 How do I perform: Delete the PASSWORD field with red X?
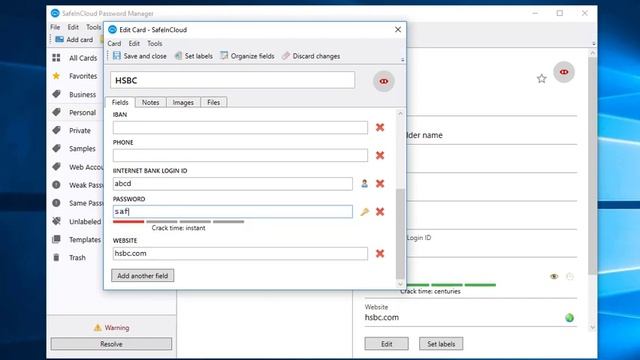(x=380, y=211)
